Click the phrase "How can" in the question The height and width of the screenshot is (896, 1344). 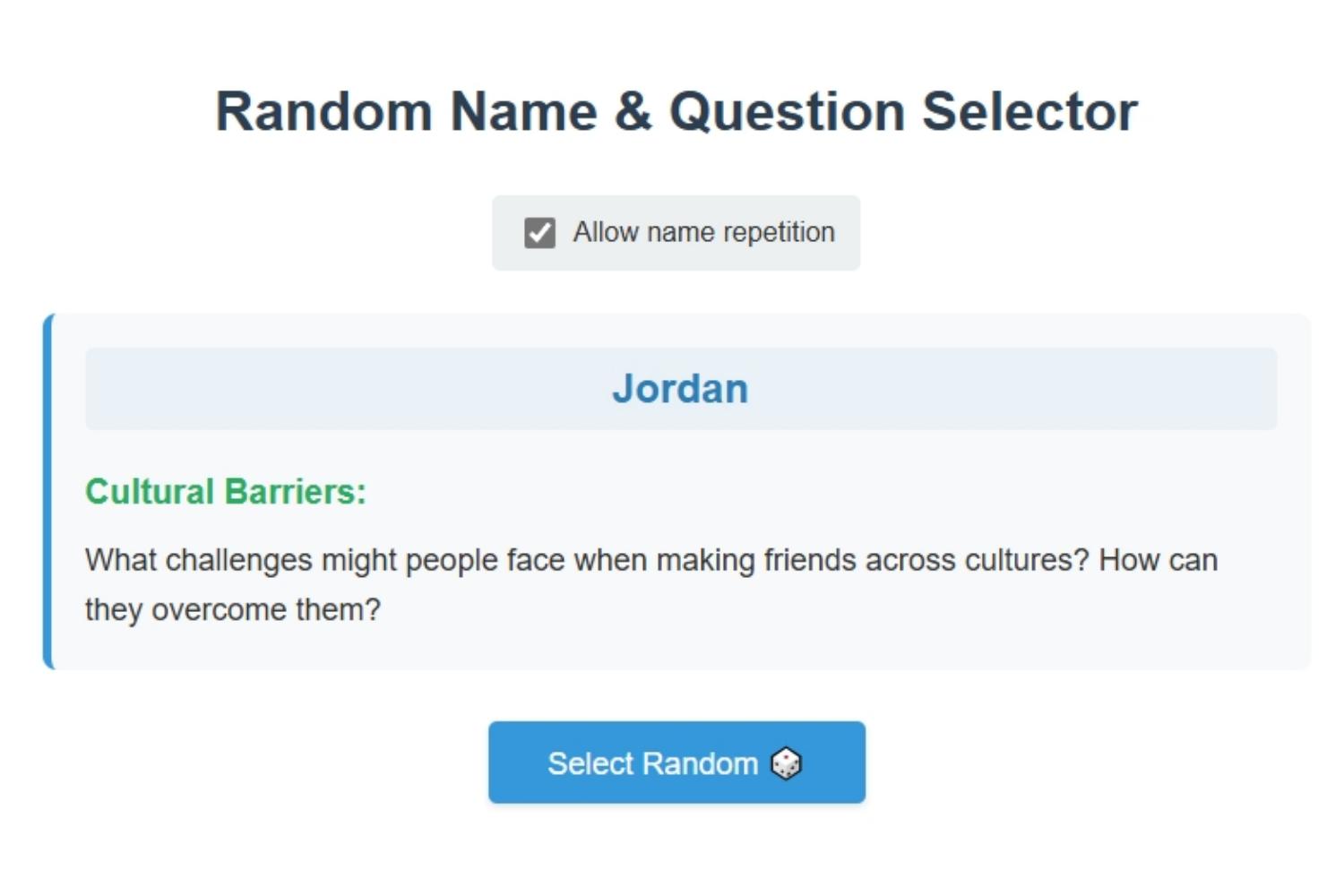(1158, 561)
